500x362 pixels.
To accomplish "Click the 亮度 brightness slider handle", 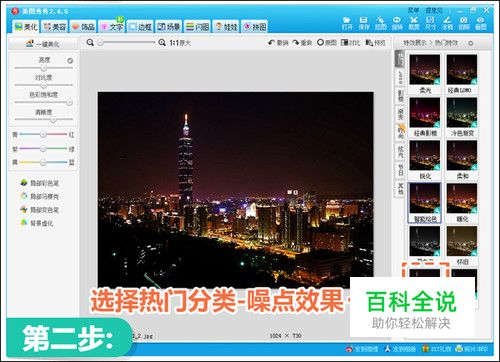I will point(44,68).
